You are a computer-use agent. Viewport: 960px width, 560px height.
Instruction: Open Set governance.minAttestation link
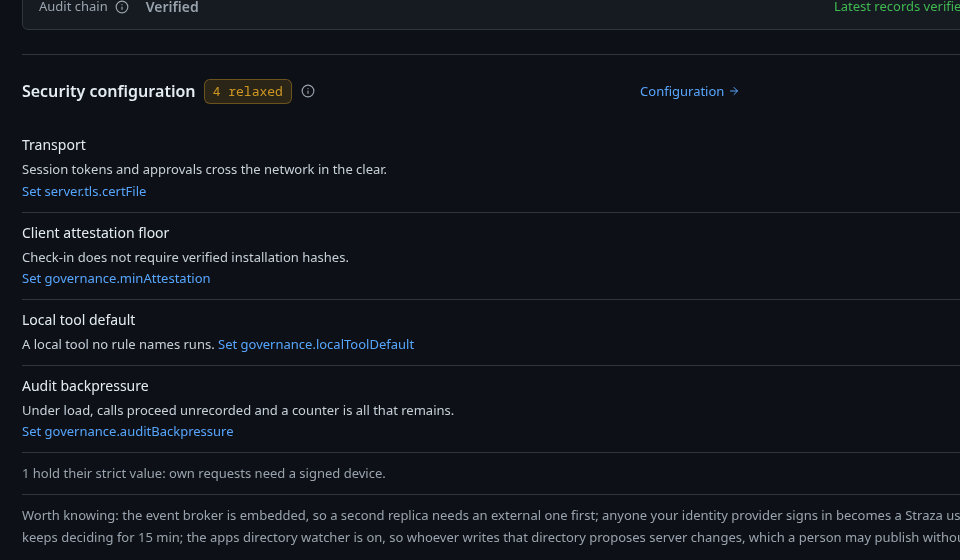coord(116,278)
